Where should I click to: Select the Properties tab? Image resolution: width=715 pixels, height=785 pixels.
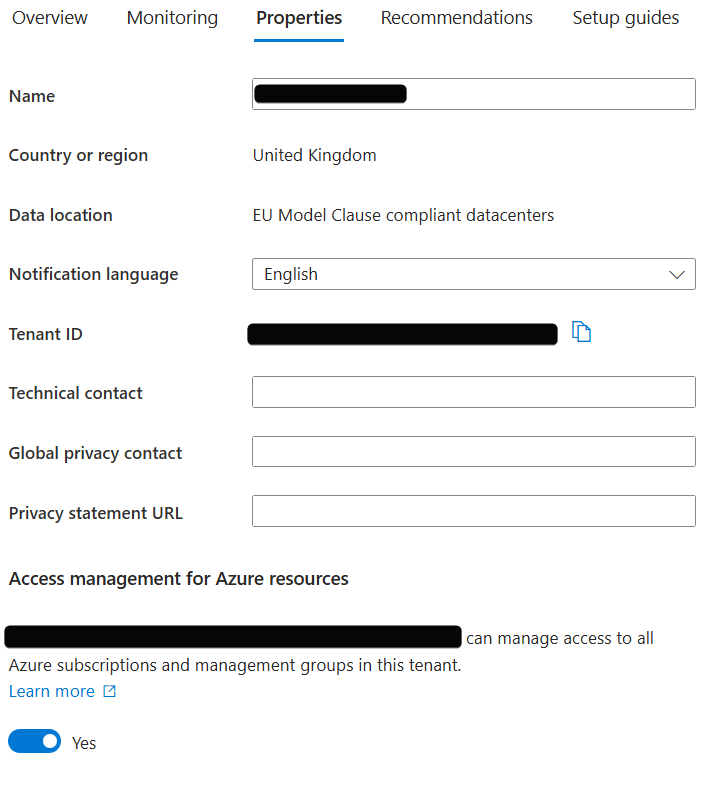tap(299, 18)
